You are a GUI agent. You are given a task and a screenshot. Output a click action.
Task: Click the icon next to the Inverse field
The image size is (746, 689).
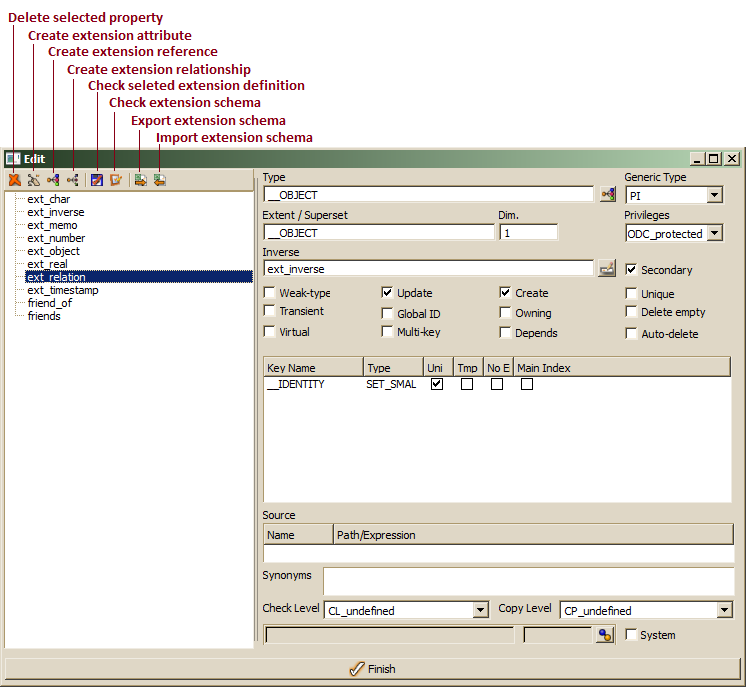(x=606, y=268)
